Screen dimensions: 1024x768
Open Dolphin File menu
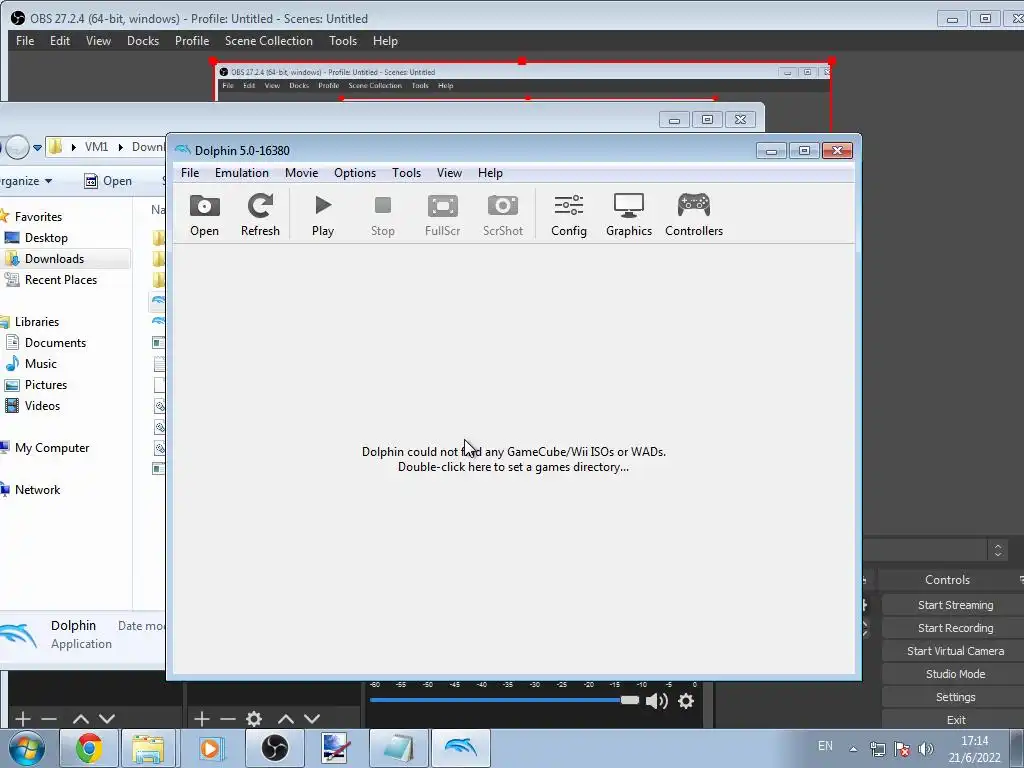click(x=190, y=173)
